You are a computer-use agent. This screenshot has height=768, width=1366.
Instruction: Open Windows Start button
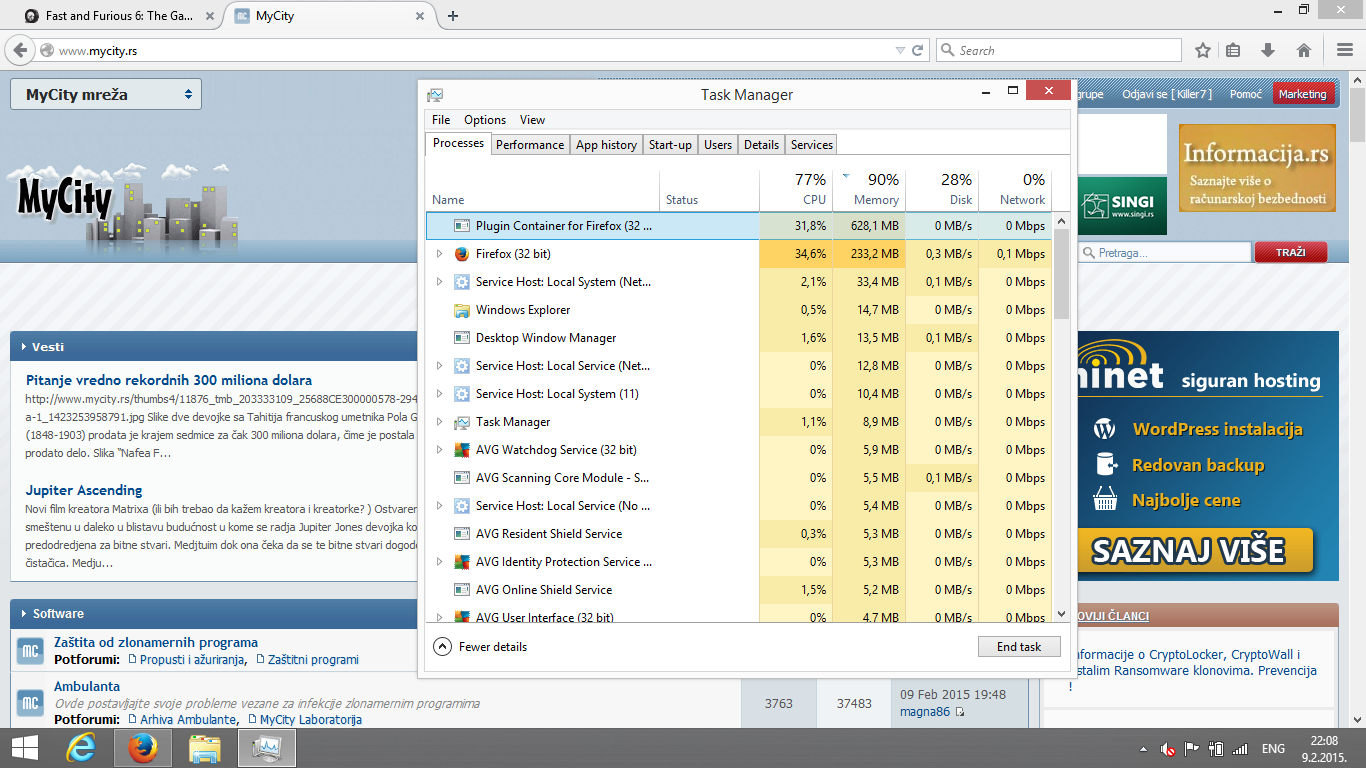coord(24,748)
